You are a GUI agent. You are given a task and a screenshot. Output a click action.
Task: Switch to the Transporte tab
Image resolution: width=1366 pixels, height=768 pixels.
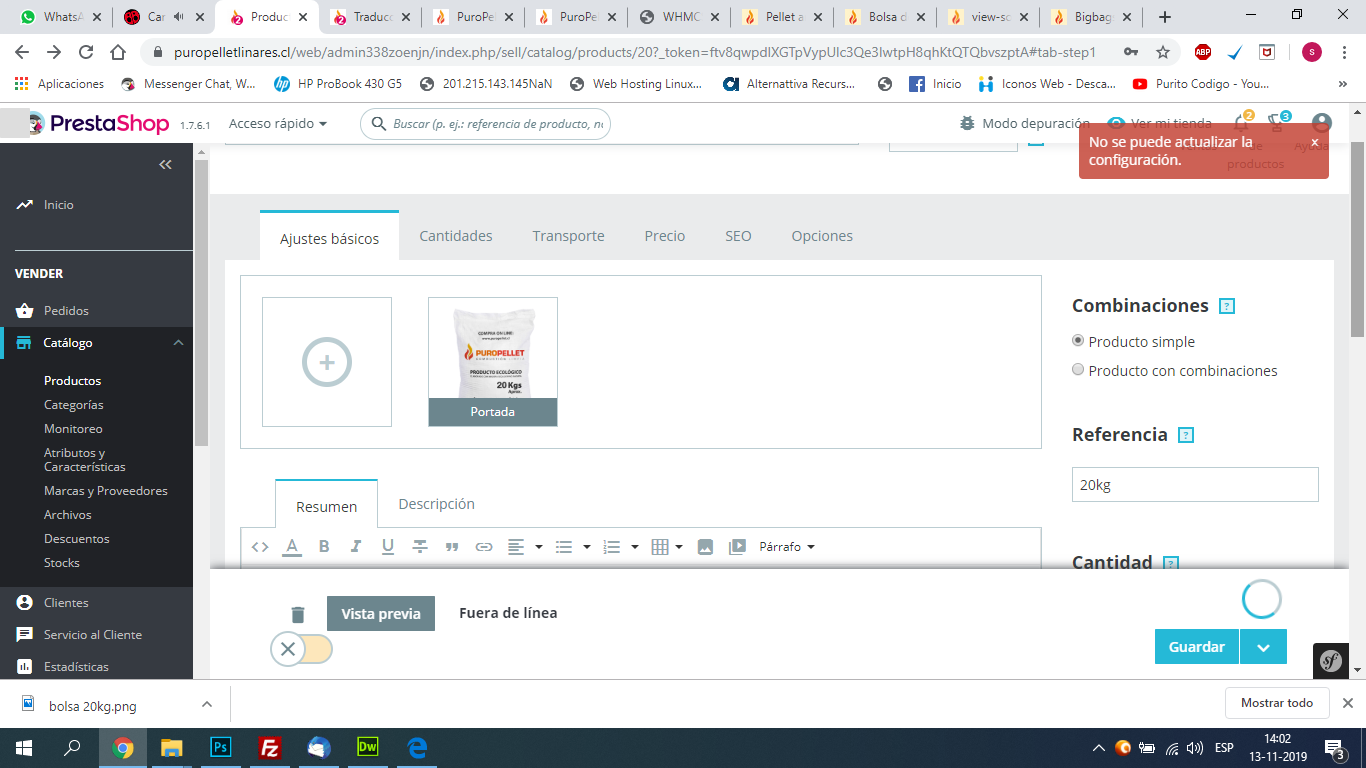click(x=568, y=236)
